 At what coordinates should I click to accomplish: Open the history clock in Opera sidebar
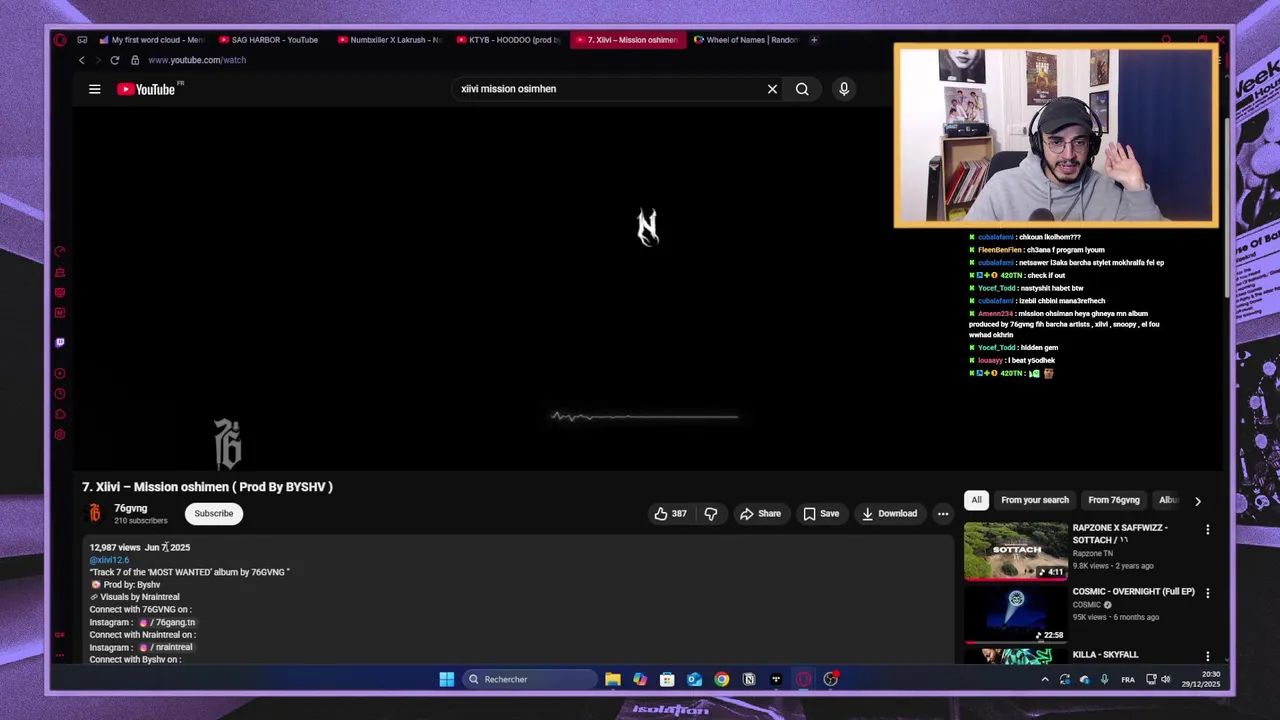tap(60, 394)
